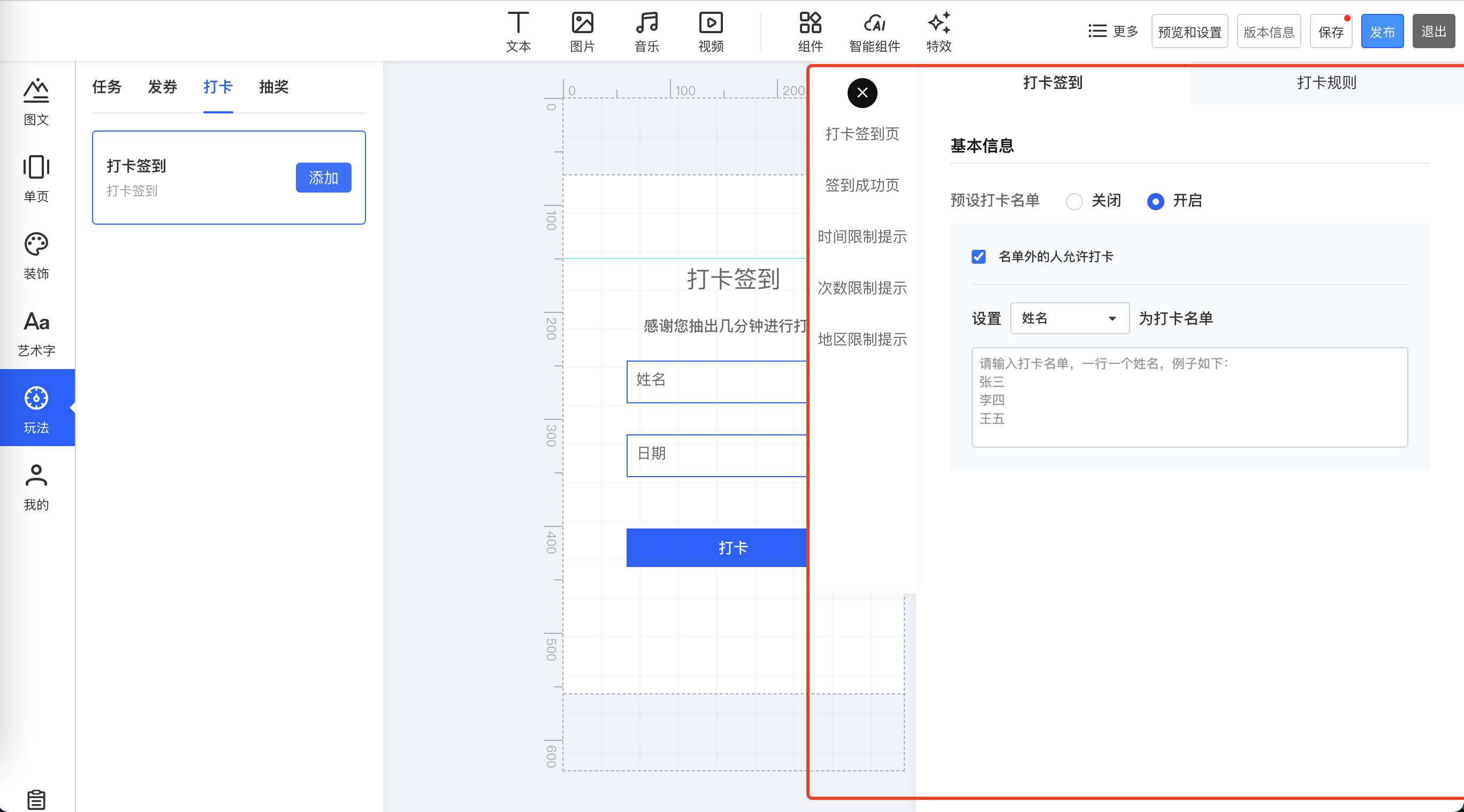Open the 智能组件 AI components
This screenshot has height=812, width=1464.
click(x=874, y=32)
